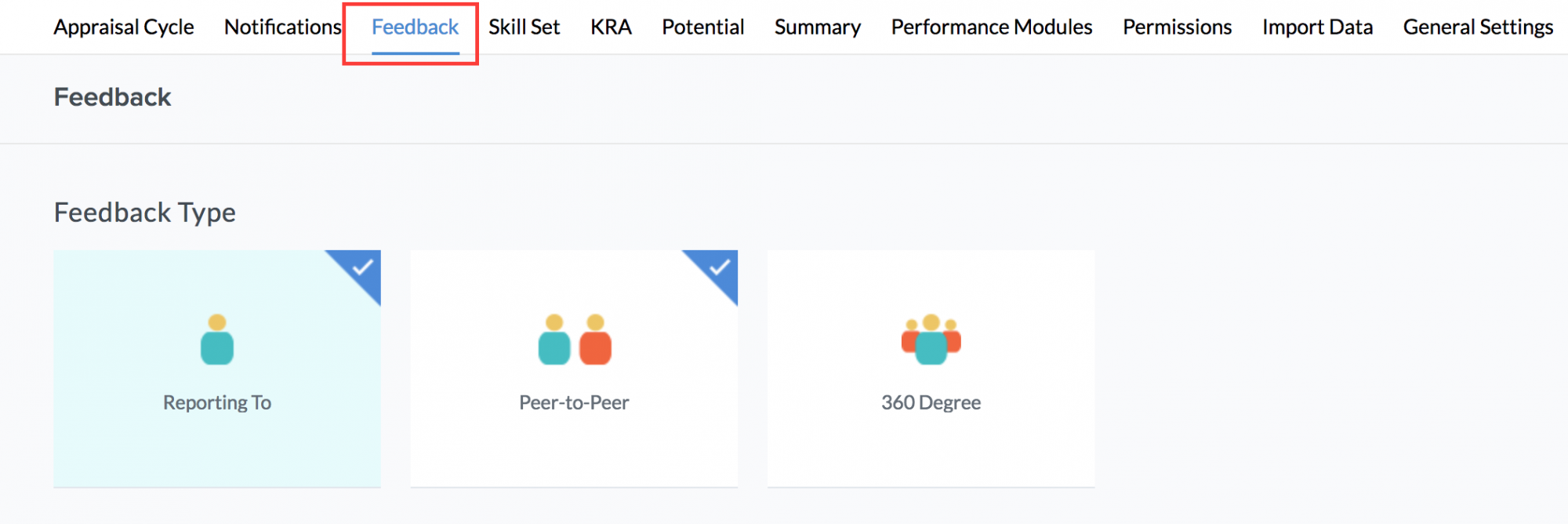The image size is (1568, 524).
Task: Open the Summary tab
Action: coord(818,27)
